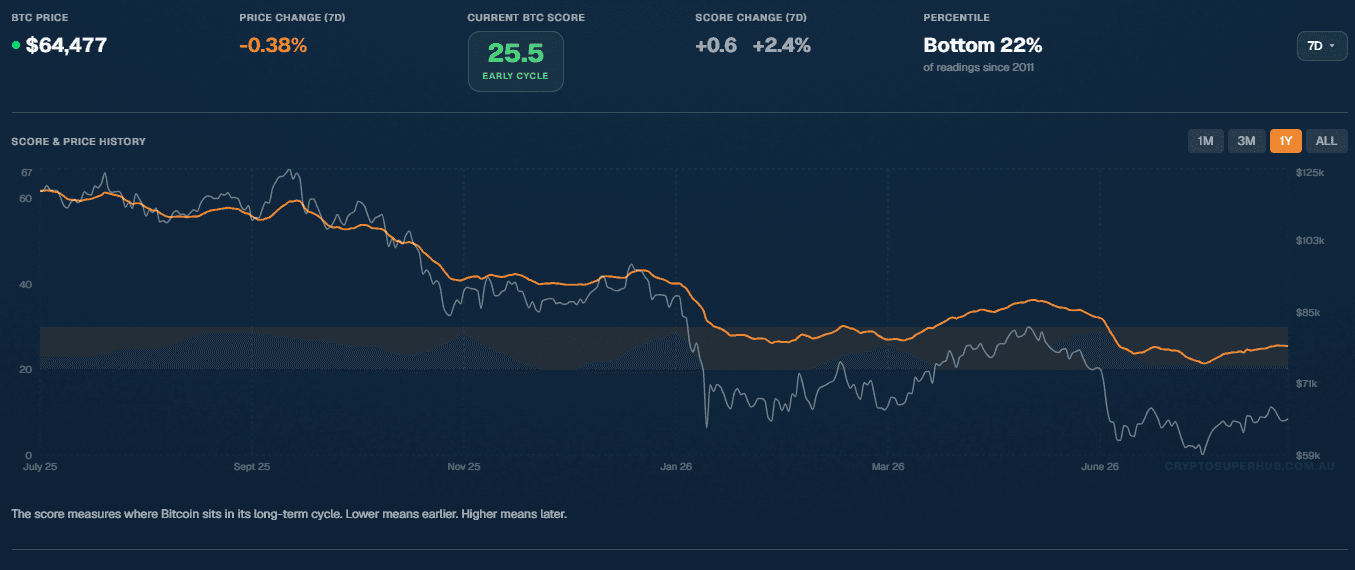The image size is (1355, 570).
Task: Click the $125k price axis label
Action: click(1310, 173)
